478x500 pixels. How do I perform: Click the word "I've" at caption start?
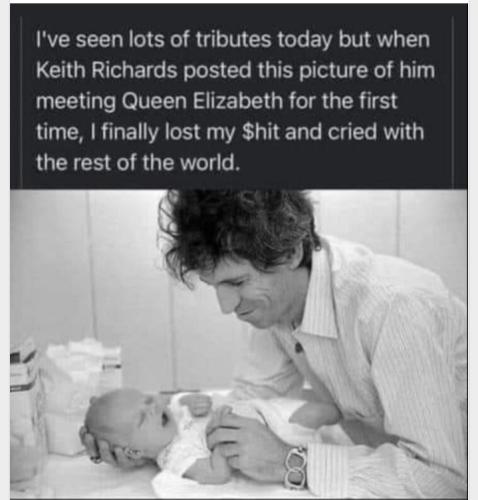[x=53, y=40]
